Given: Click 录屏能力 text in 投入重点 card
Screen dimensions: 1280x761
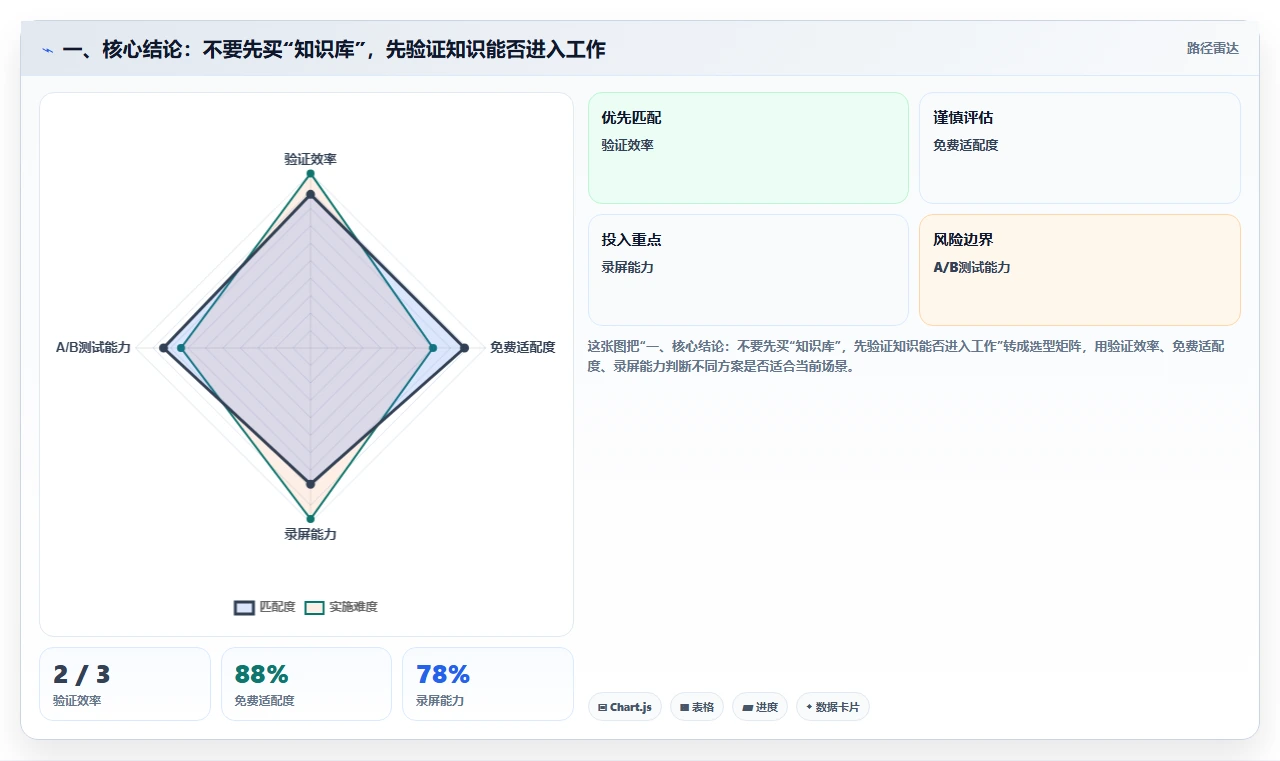Looking at the screenshot, I should 628,267.
